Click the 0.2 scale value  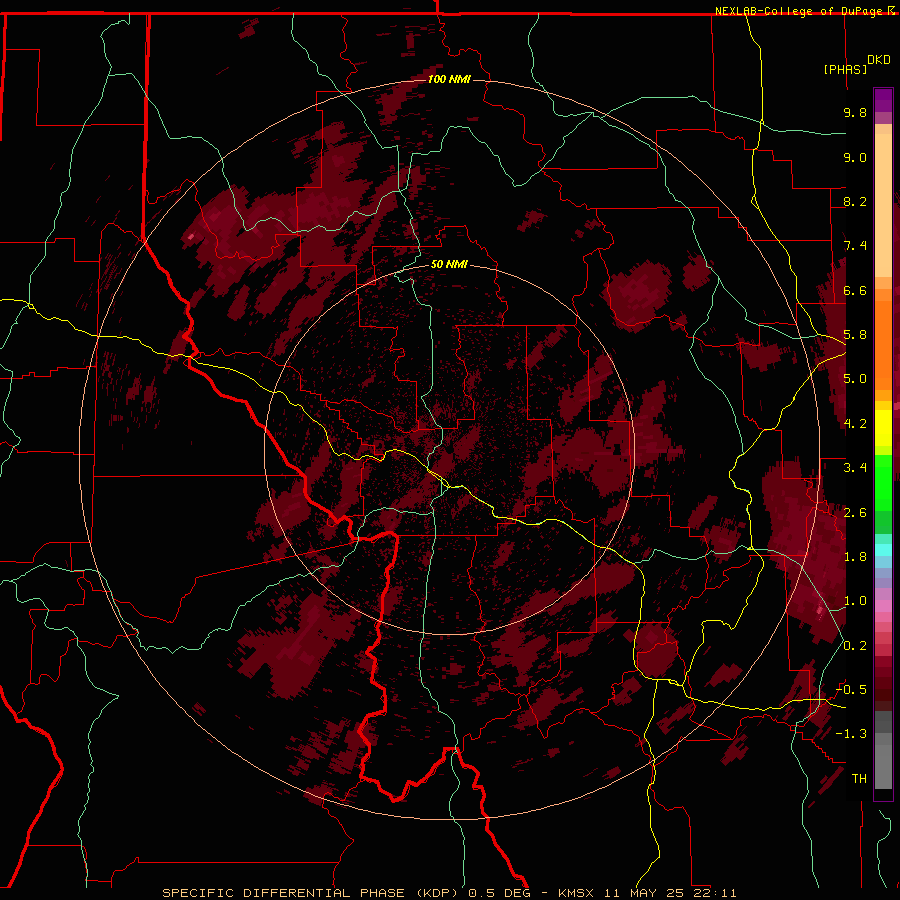point(855,646)
